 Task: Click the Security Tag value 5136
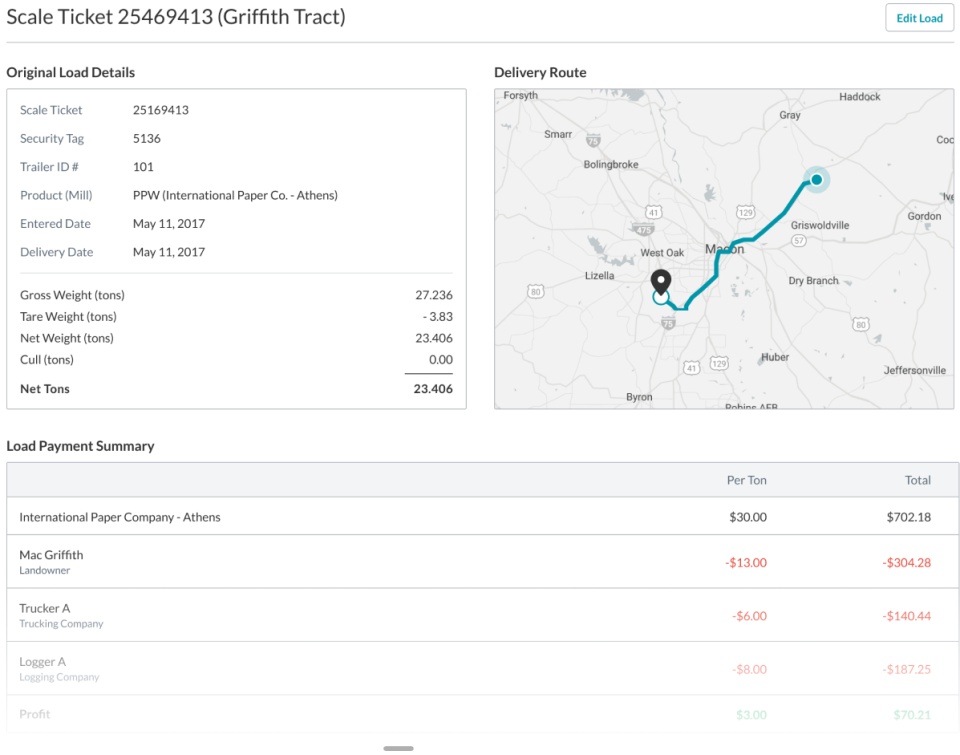[147, 139]
